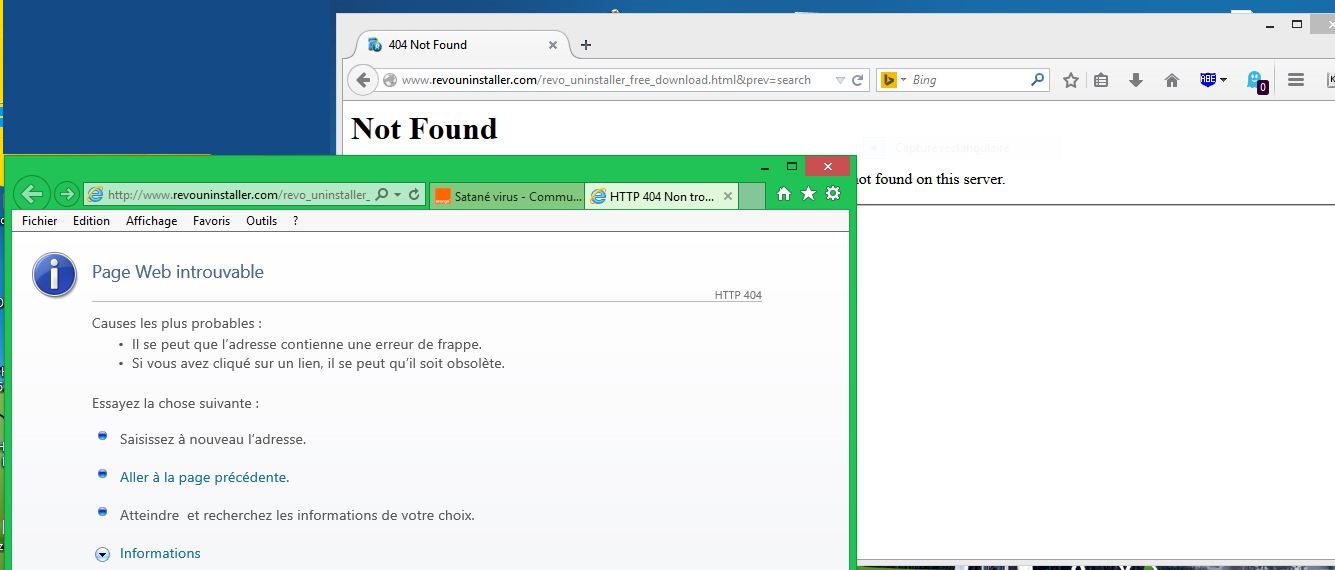Click the 'HTTP 404' label
This screenshot has width=1335, height=570.
point(738,295)
